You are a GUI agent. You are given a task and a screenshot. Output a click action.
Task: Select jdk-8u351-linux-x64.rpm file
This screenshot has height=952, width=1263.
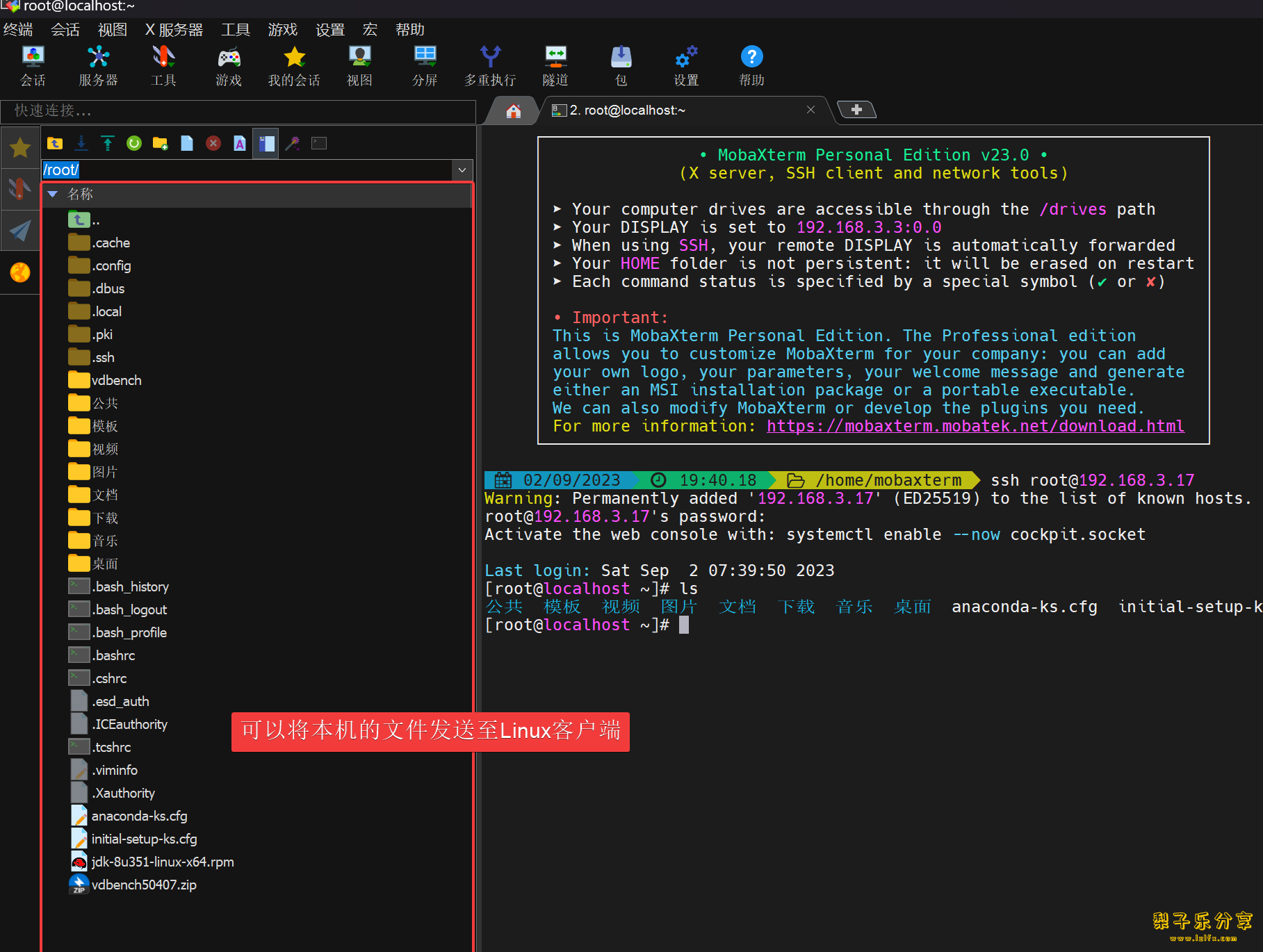[x=152, y=862]
